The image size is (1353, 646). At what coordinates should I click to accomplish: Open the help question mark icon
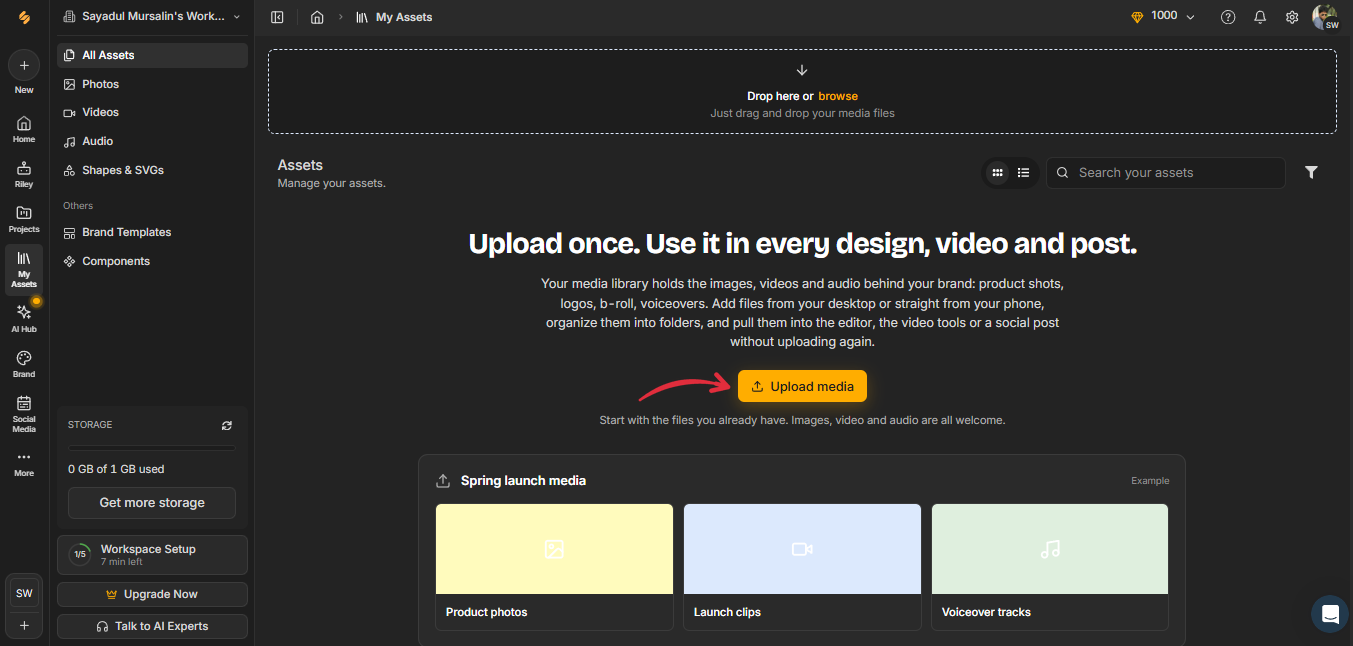pyautogui.click(x=1228, y=17)
